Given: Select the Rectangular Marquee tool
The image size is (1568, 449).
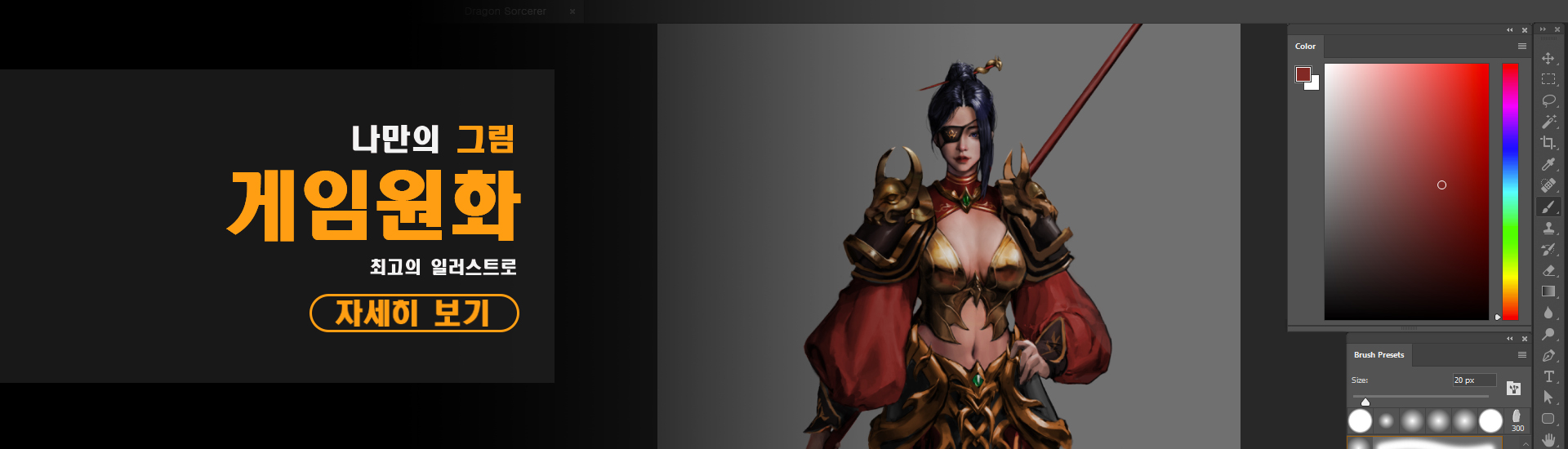Looking at the screenshot, I should coord(1548,79).
